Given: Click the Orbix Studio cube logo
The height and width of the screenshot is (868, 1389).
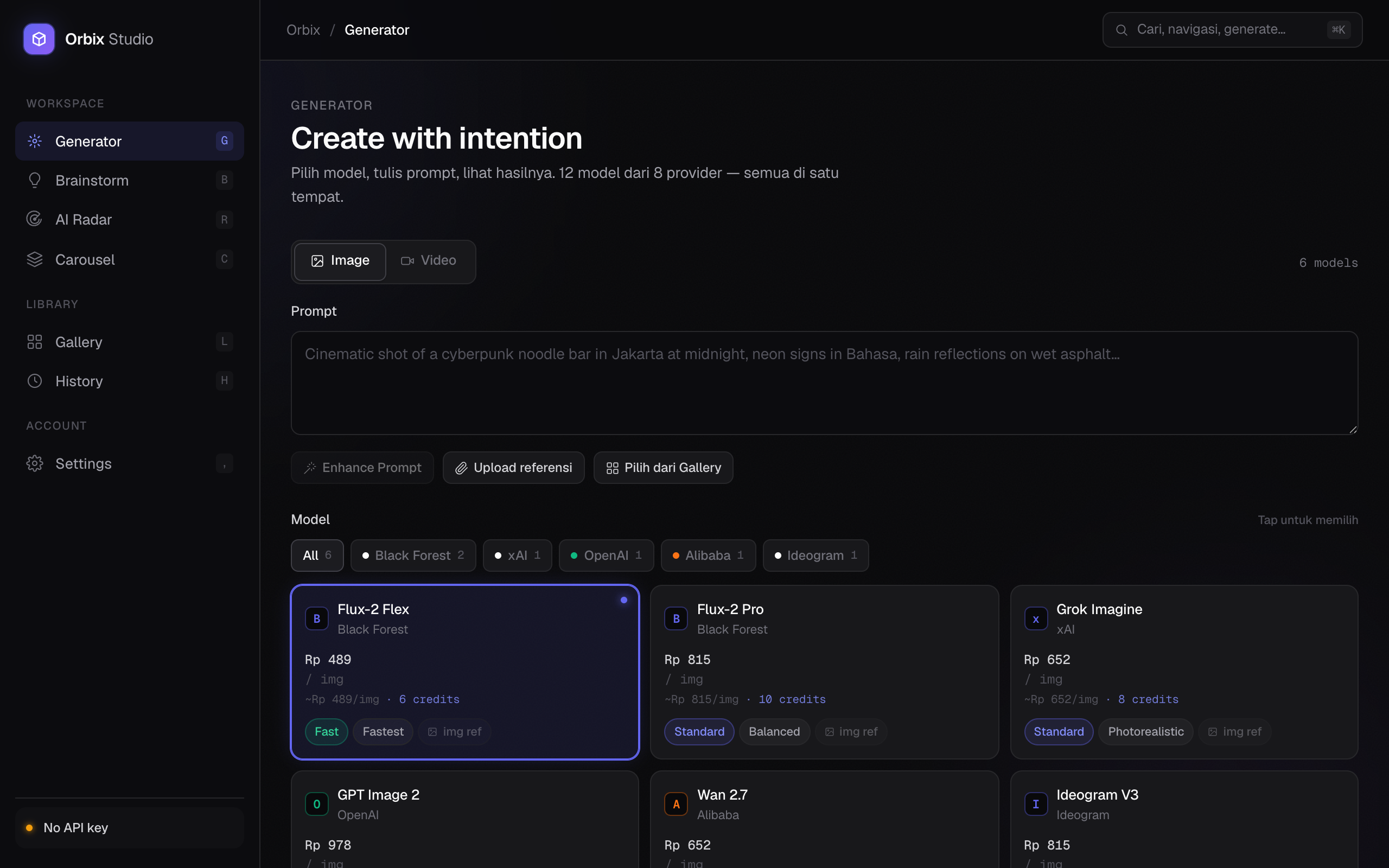Looking at the screenshot, I should (x=39, y=39).
